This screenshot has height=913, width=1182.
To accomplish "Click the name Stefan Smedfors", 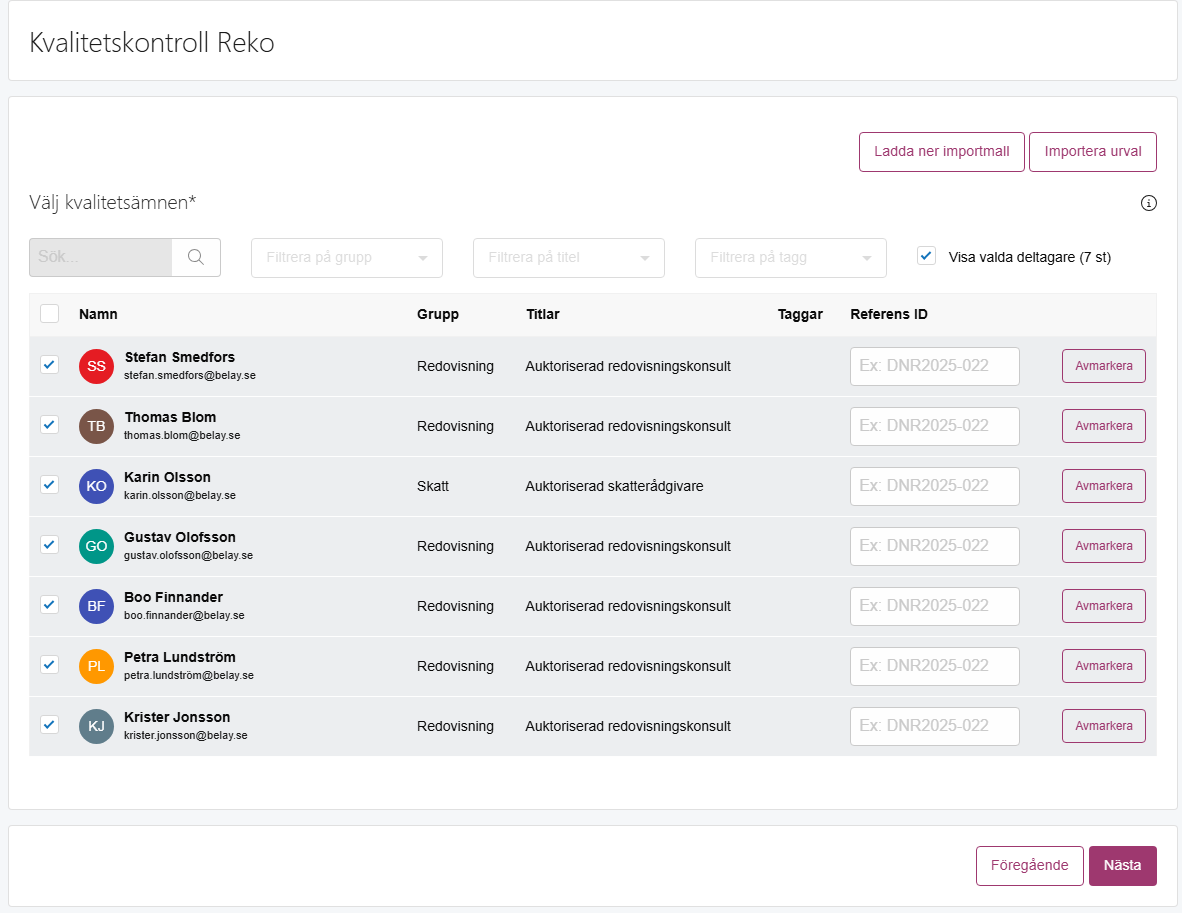I will (x=179, y=357).
